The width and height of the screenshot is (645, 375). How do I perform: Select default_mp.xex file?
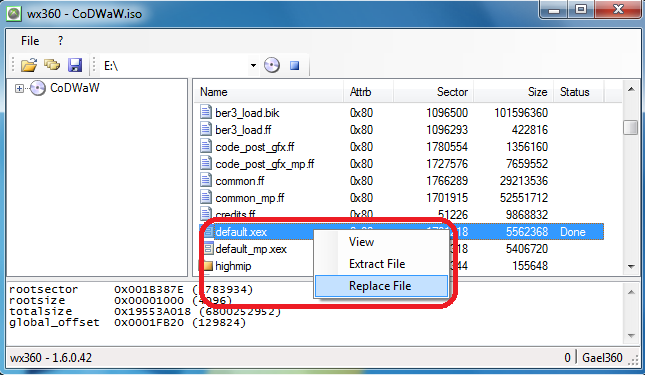[251, 249]
